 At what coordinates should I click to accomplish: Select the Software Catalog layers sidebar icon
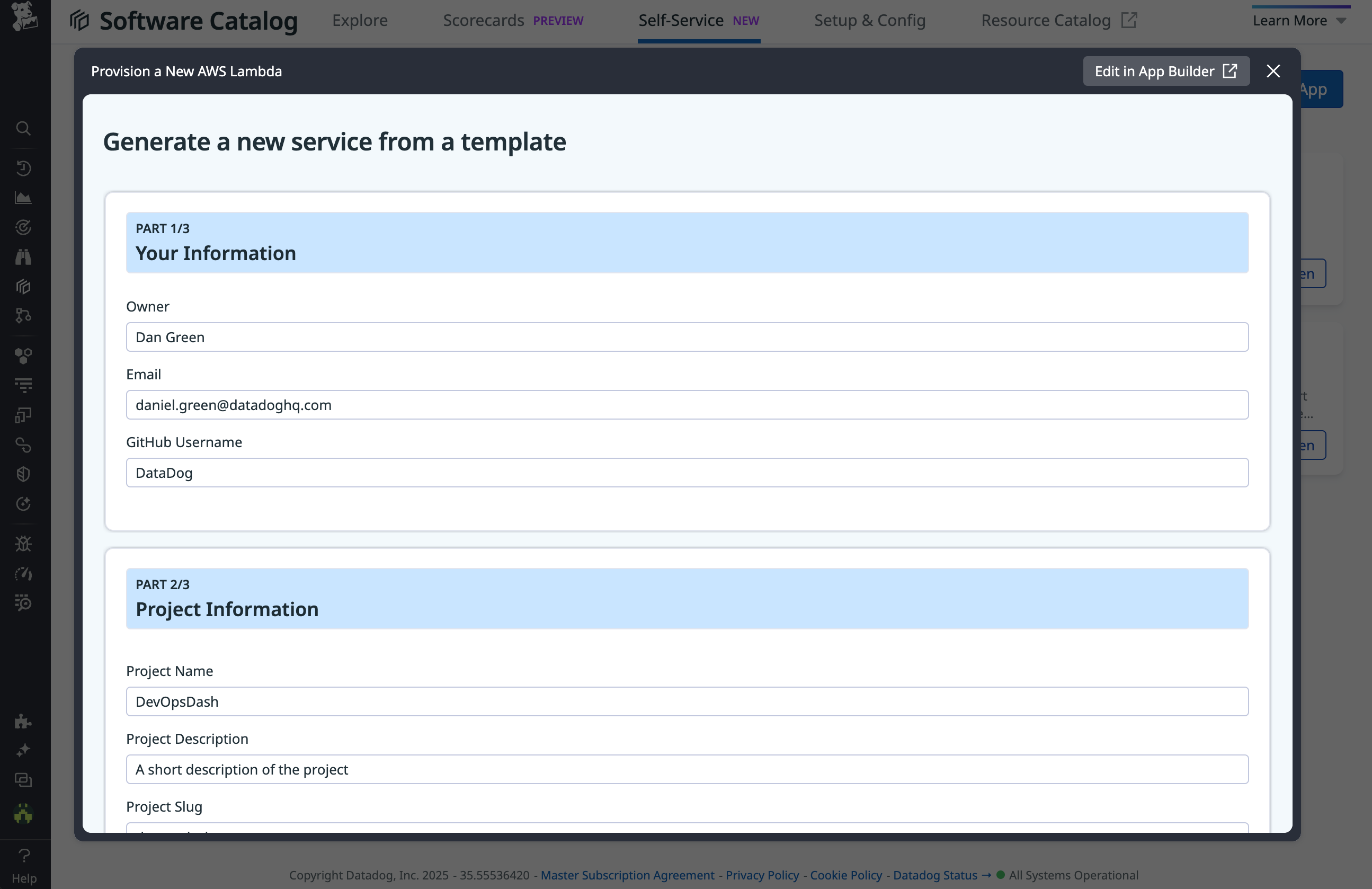click(x=23, y=287)
